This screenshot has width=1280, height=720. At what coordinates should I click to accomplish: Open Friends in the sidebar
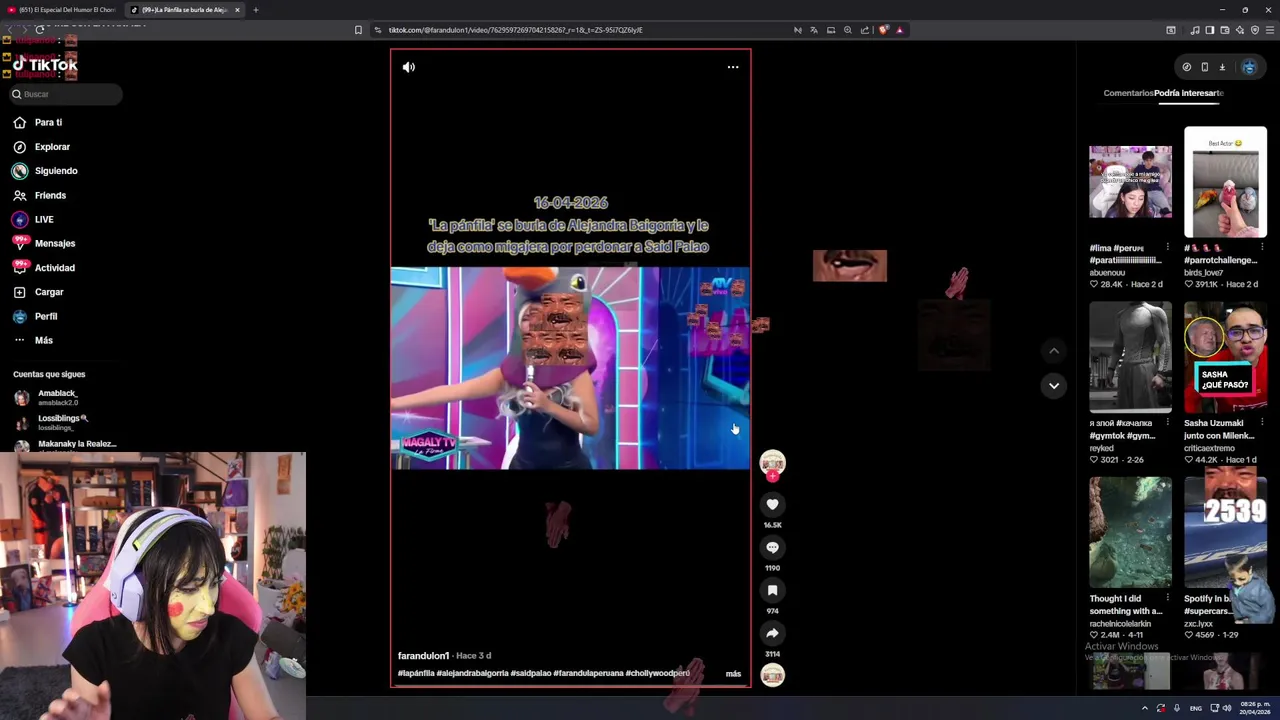coord(50,195)
